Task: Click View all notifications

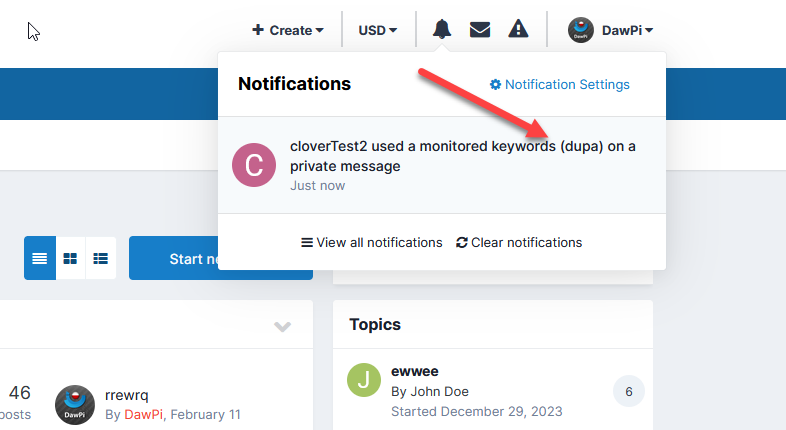Action: tap(371, 242)
